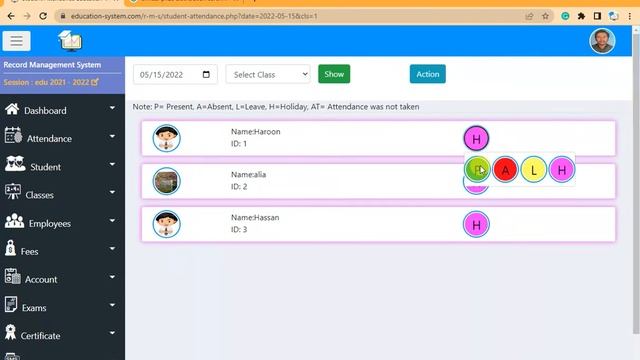Screen dimensions: 640x360
Task: Edit session icon next to 2021 - 2022
Action: coord(95,82)
